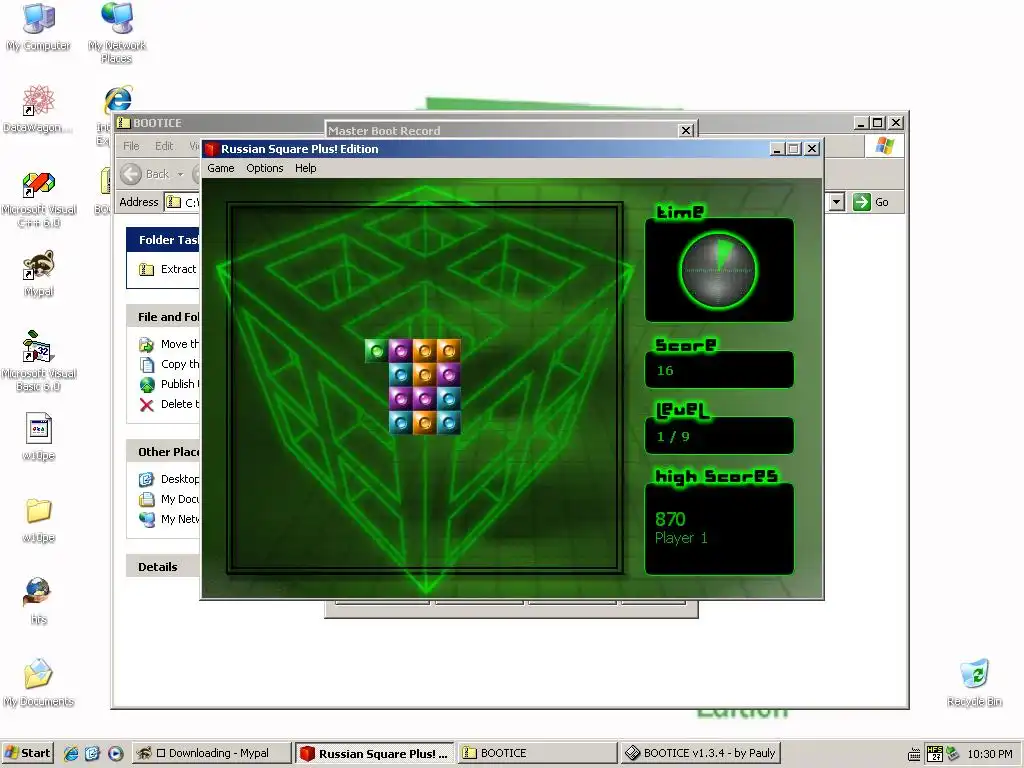
Task: Open the Options menu
Action: pyautogui.click(x=264, y=168)
